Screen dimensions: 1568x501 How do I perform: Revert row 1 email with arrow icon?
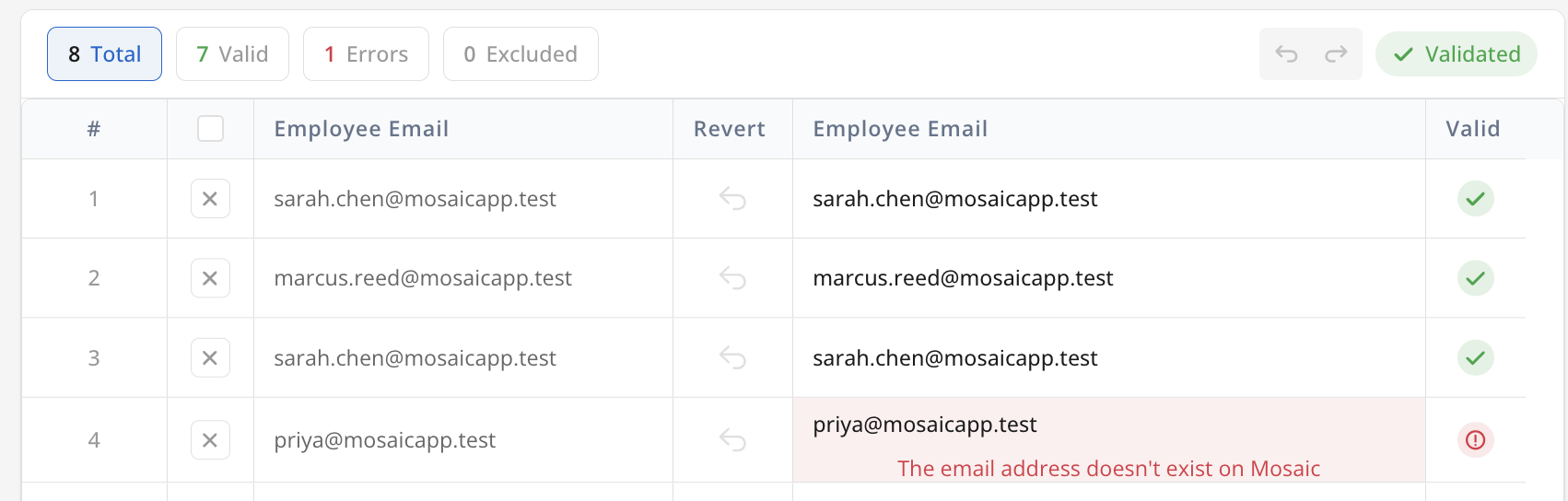(x=732, y=199)
